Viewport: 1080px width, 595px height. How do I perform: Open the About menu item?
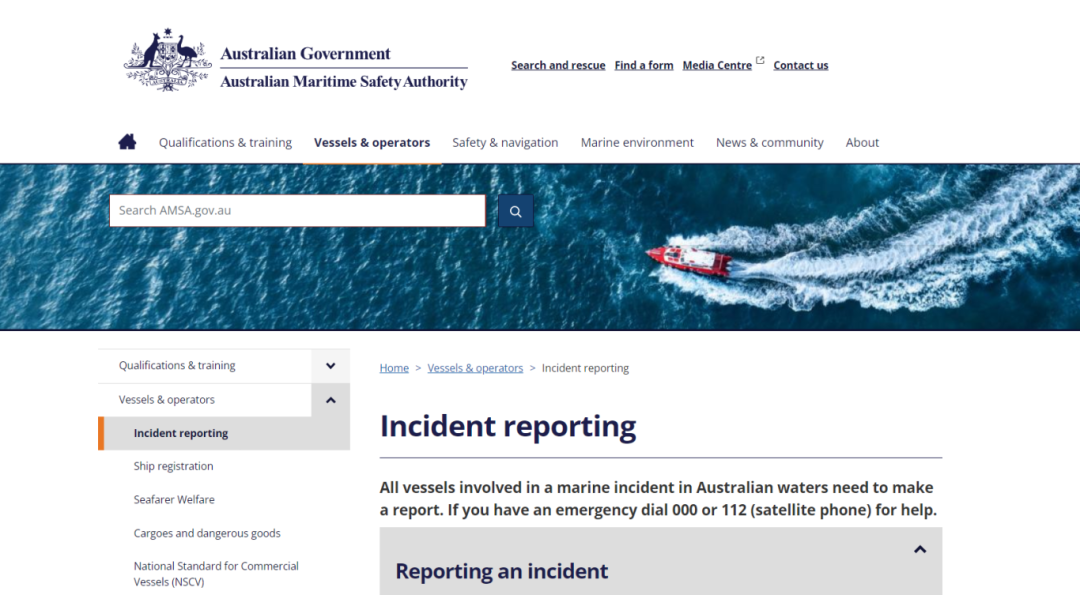pos(862,143)
